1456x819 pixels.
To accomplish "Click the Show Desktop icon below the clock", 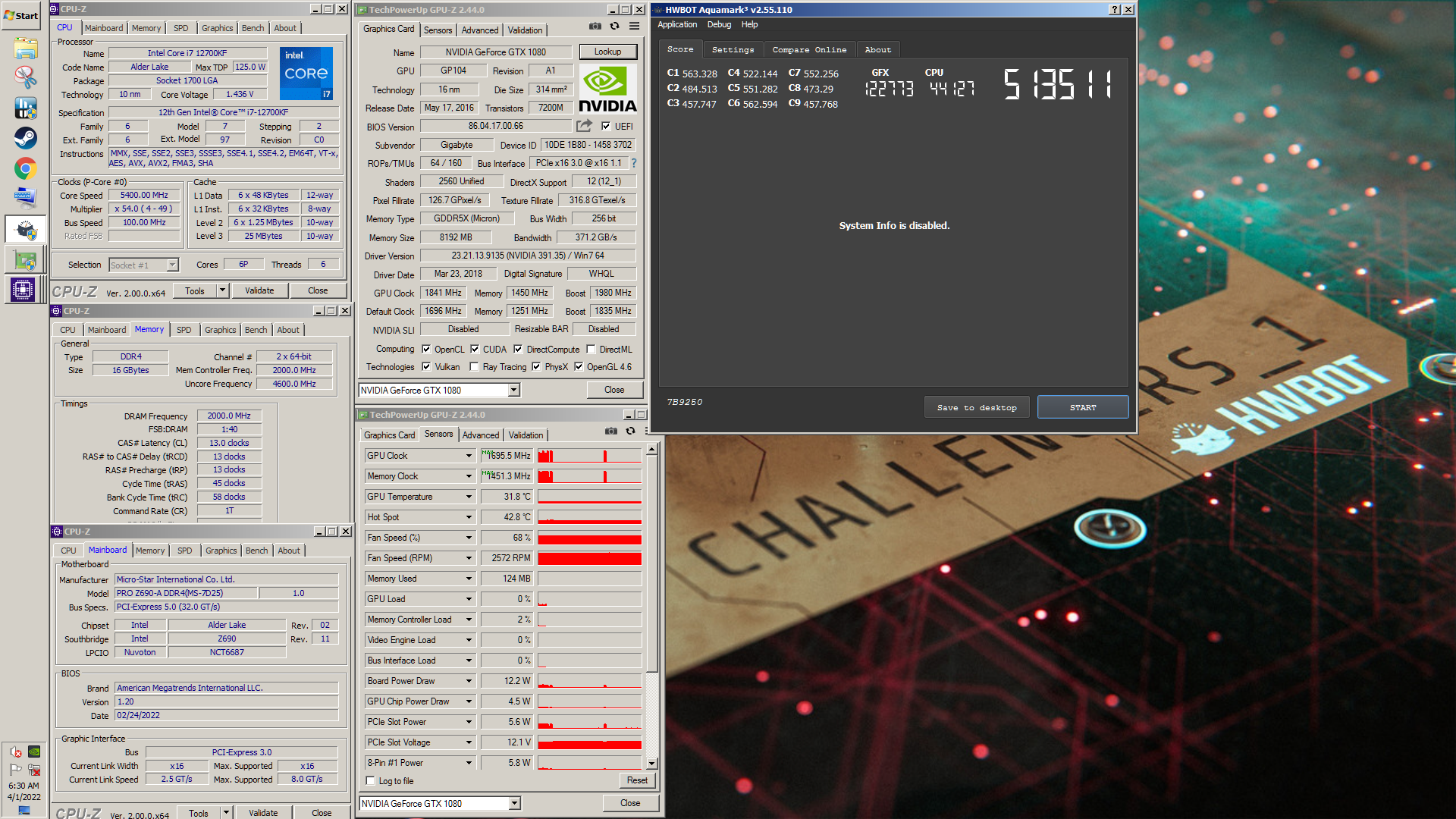I will 24,811.
